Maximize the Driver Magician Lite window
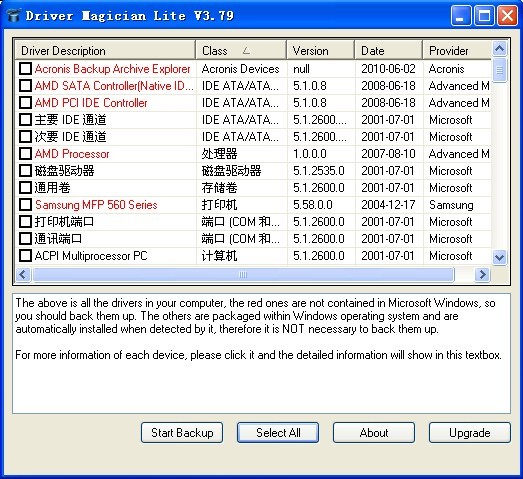 484,15
